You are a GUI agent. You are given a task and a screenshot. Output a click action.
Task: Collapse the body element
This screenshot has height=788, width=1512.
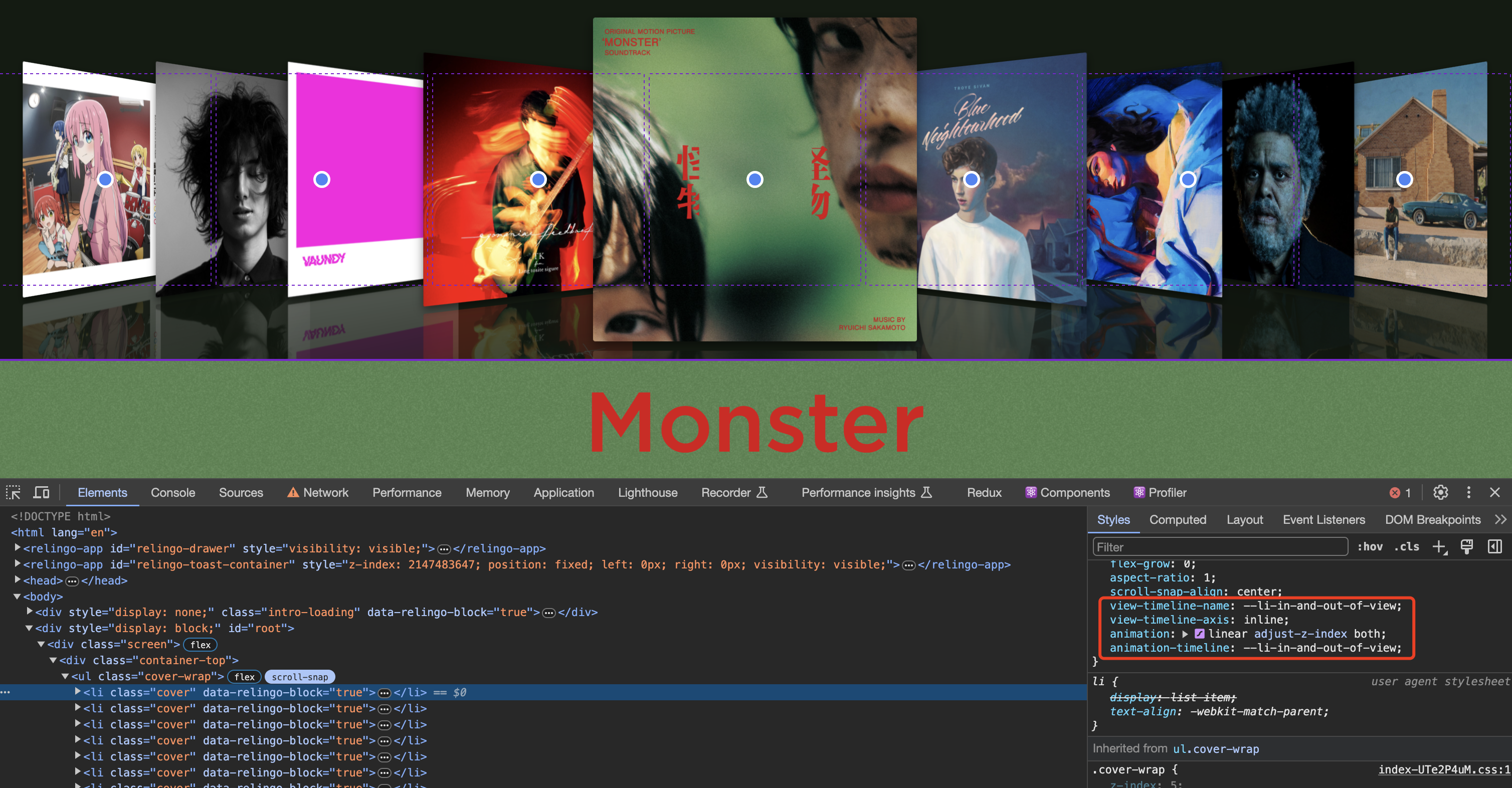(x=17, y=596)
